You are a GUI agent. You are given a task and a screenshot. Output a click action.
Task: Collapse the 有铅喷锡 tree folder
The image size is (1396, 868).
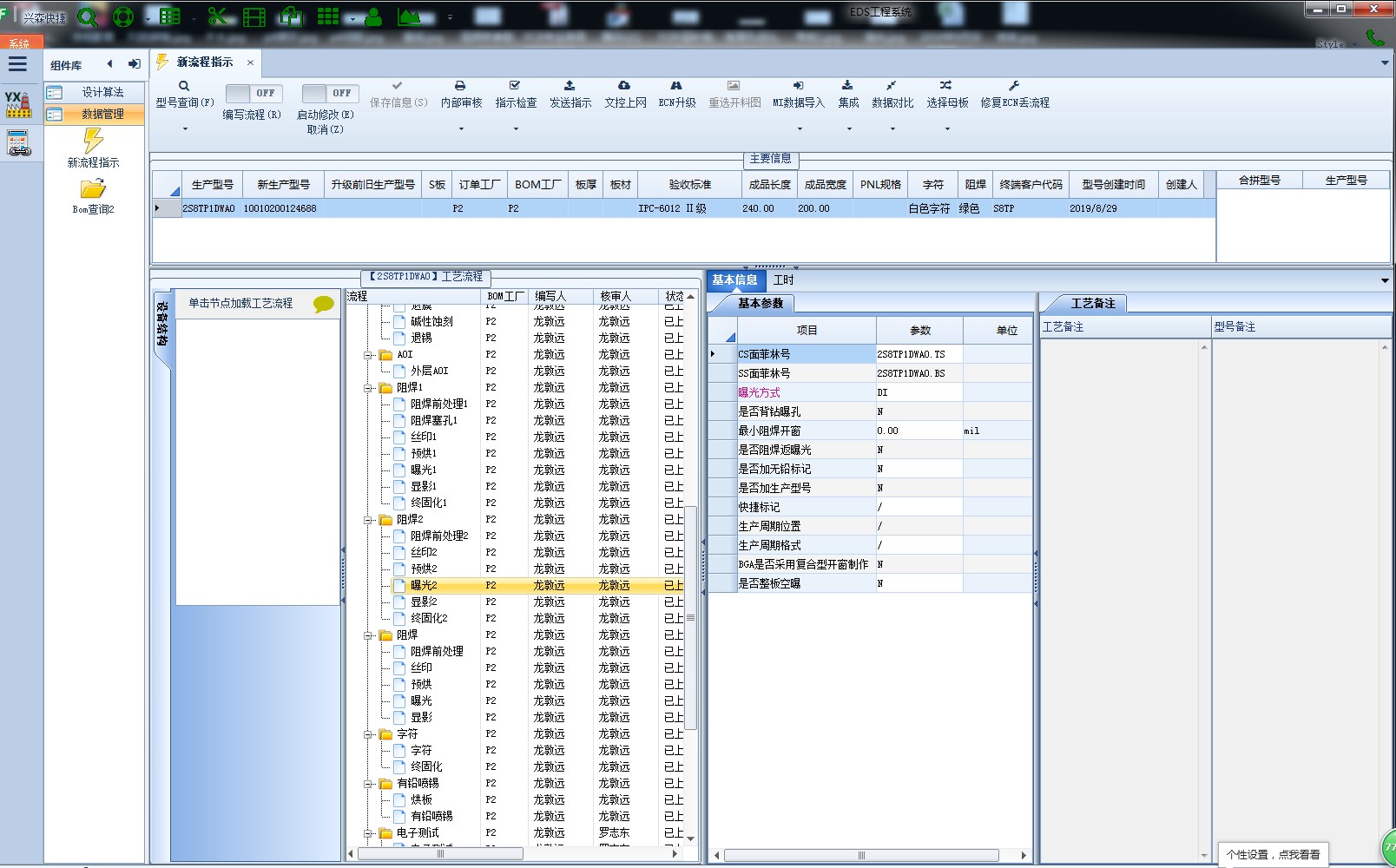(x=368, y=784)
